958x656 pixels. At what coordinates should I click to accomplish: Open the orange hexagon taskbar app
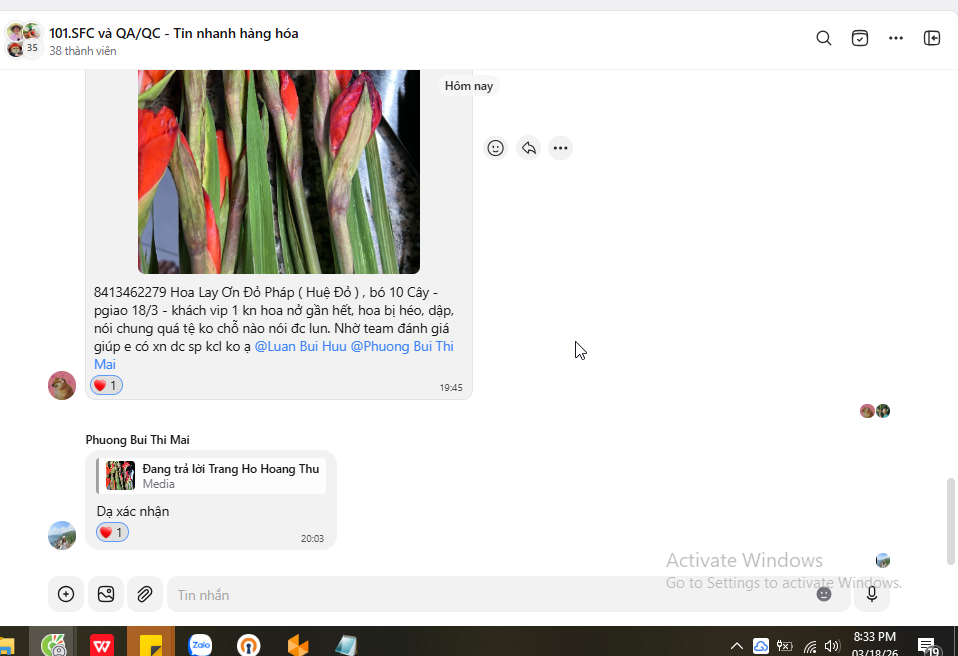[298, 645]
